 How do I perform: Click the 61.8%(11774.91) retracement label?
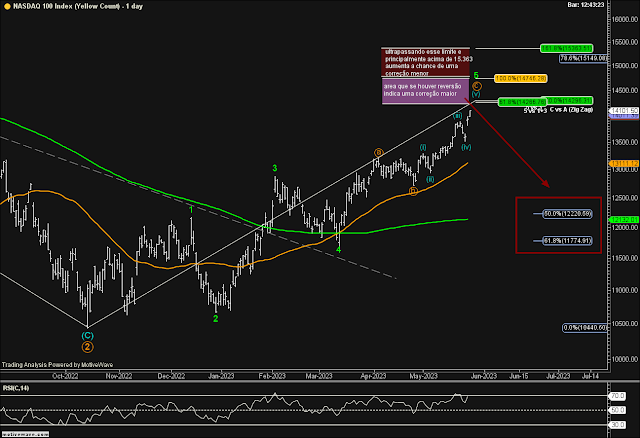click(567, 241)
